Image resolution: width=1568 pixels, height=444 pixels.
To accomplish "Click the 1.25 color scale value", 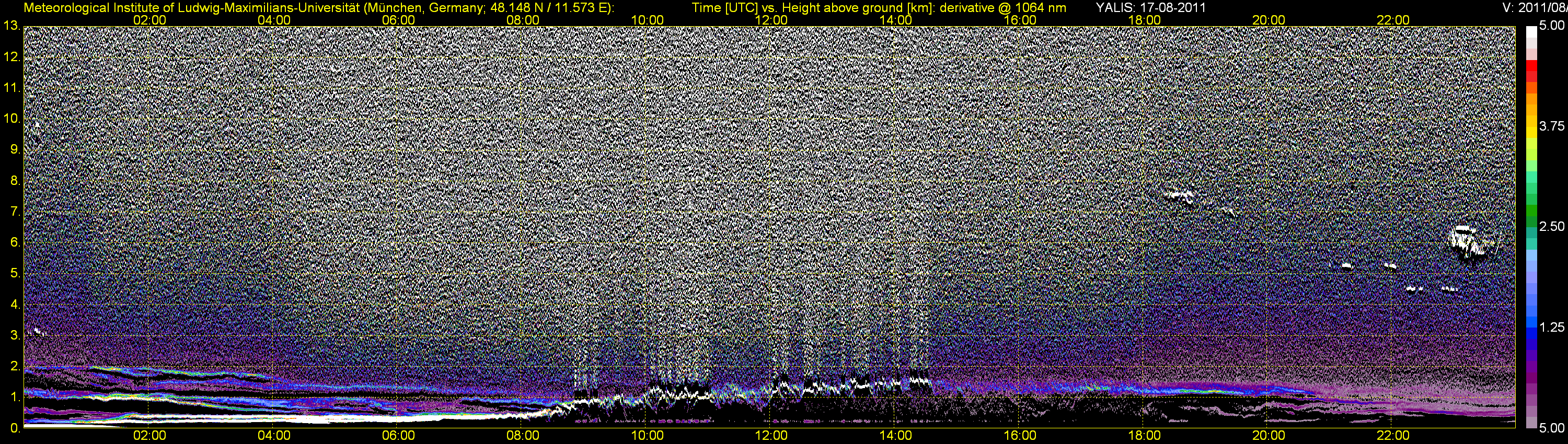I will coord(1552,327).
